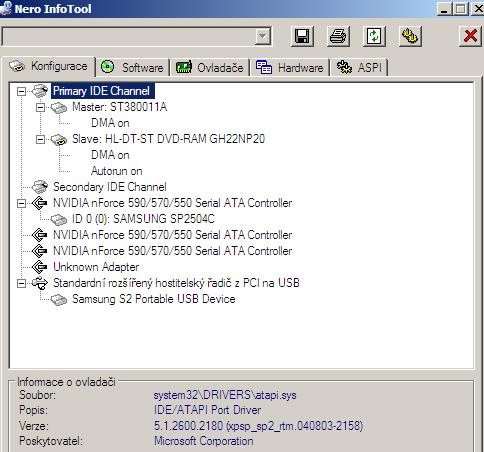The width and height of the screenshot is (484, 452).
Task: Select Samsung S2 Portable USB Device
Action: 154,299
